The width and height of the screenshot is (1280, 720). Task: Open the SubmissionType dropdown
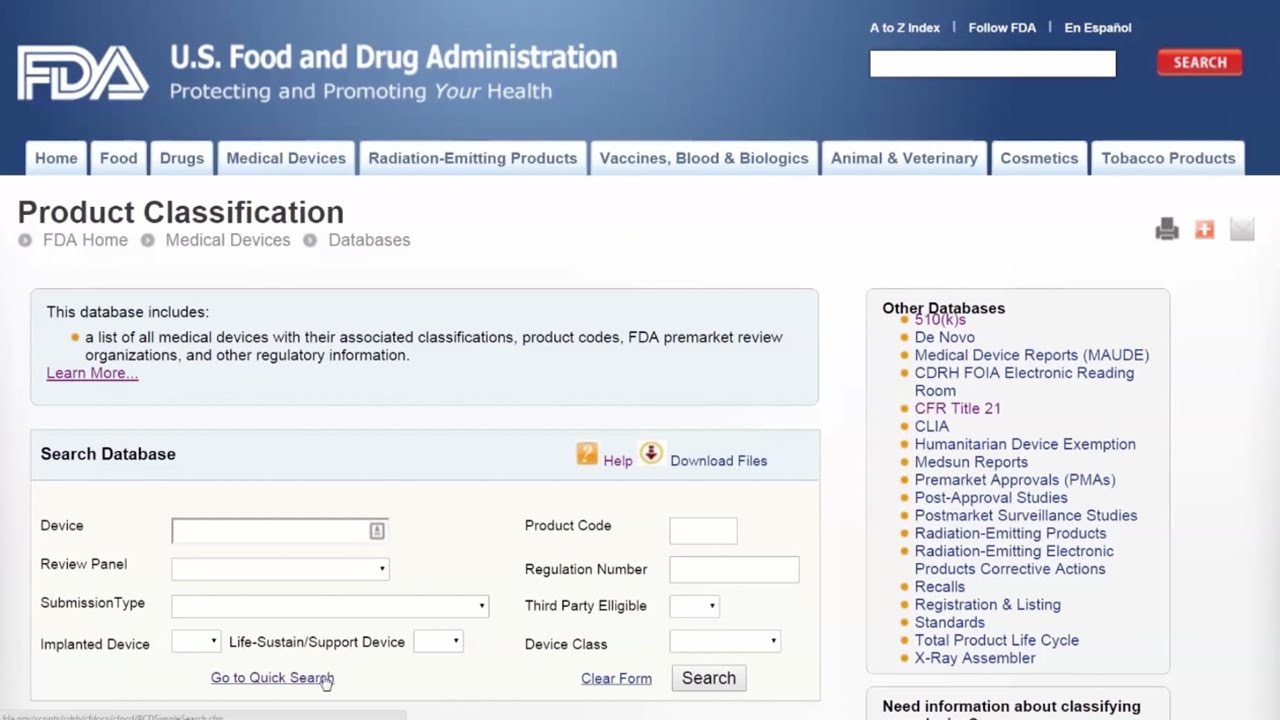(330, 606)
